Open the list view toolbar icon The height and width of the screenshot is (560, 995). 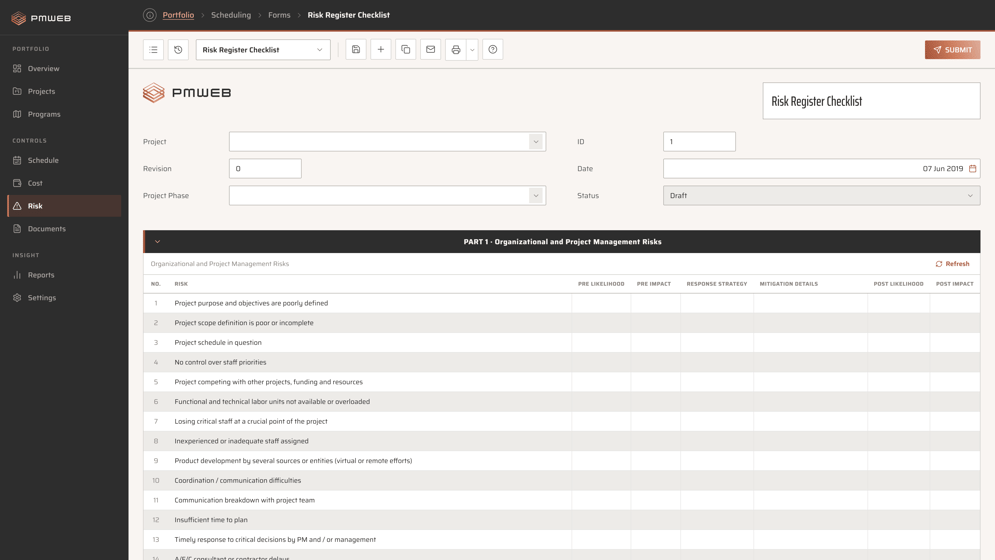[154, 50]
